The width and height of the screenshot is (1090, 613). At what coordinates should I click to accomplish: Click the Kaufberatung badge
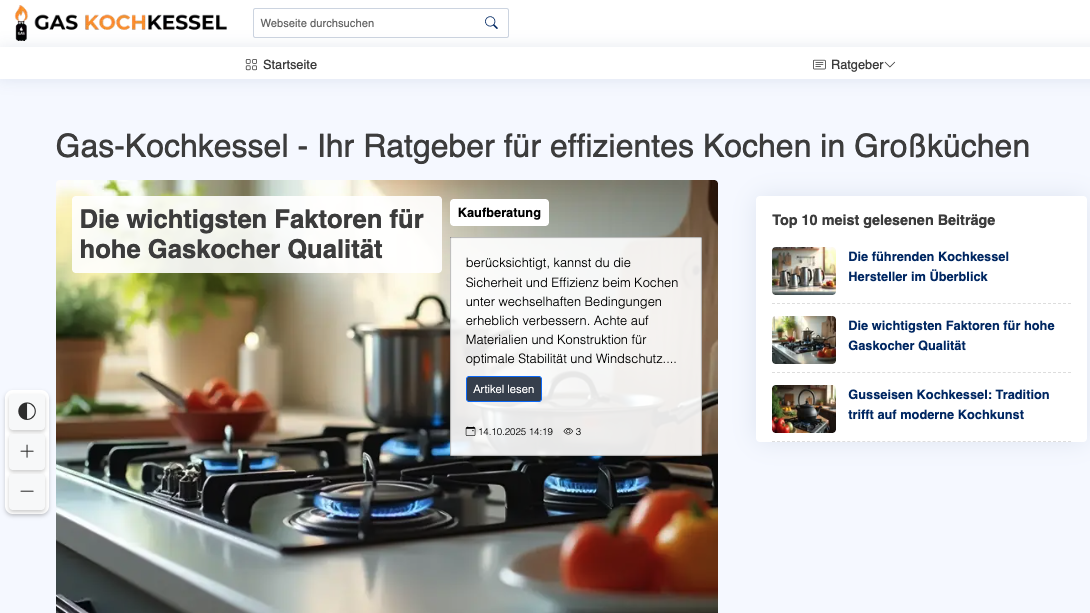(499, 212)
